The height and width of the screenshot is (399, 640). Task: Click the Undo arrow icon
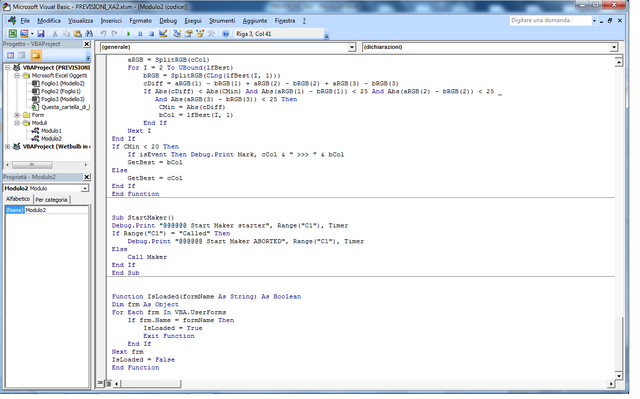tap(103, 34)
